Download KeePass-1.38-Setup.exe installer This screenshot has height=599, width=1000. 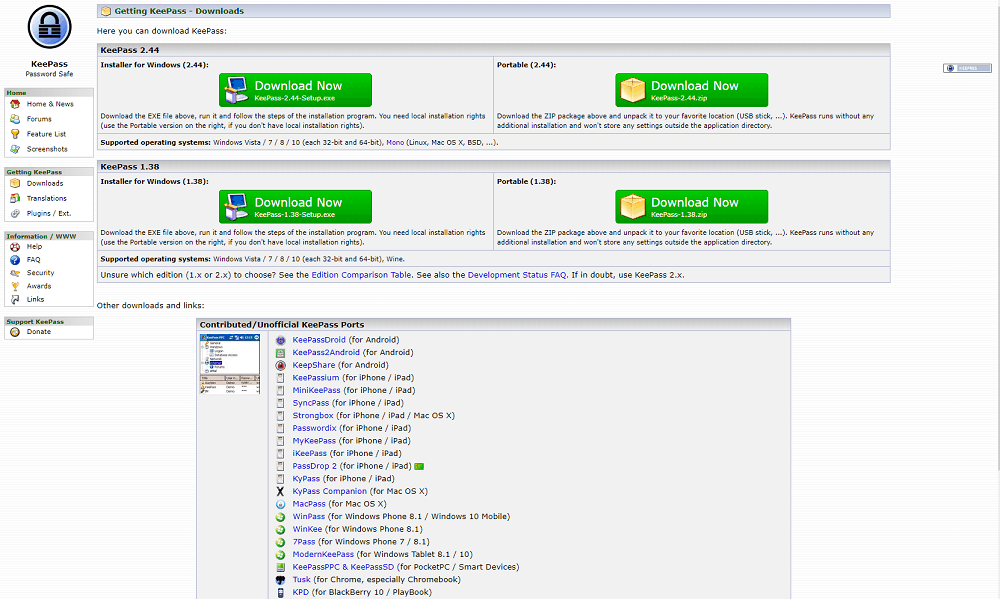[295, 207]
